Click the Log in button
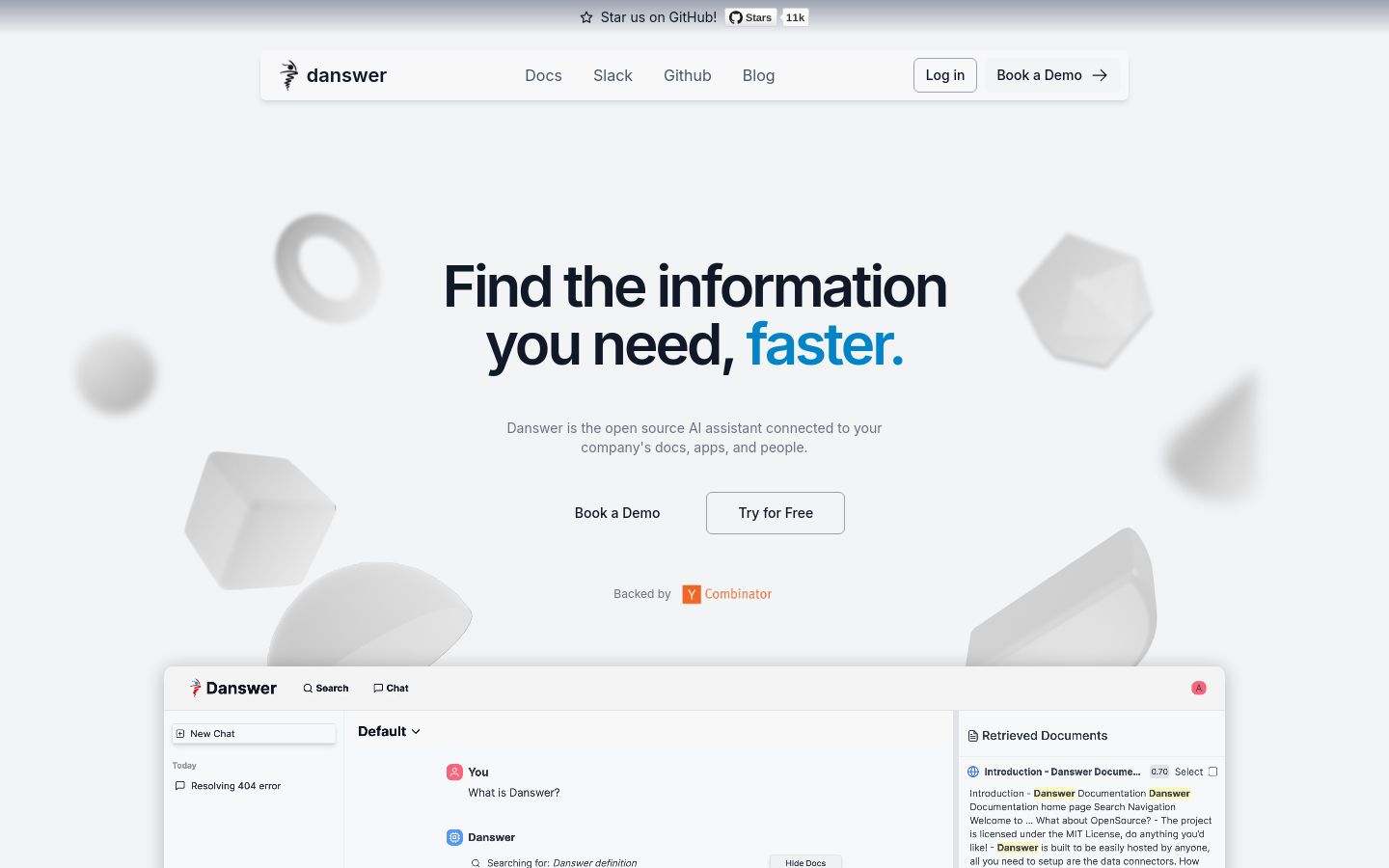The image size is (1389, 868). [945, 75]
